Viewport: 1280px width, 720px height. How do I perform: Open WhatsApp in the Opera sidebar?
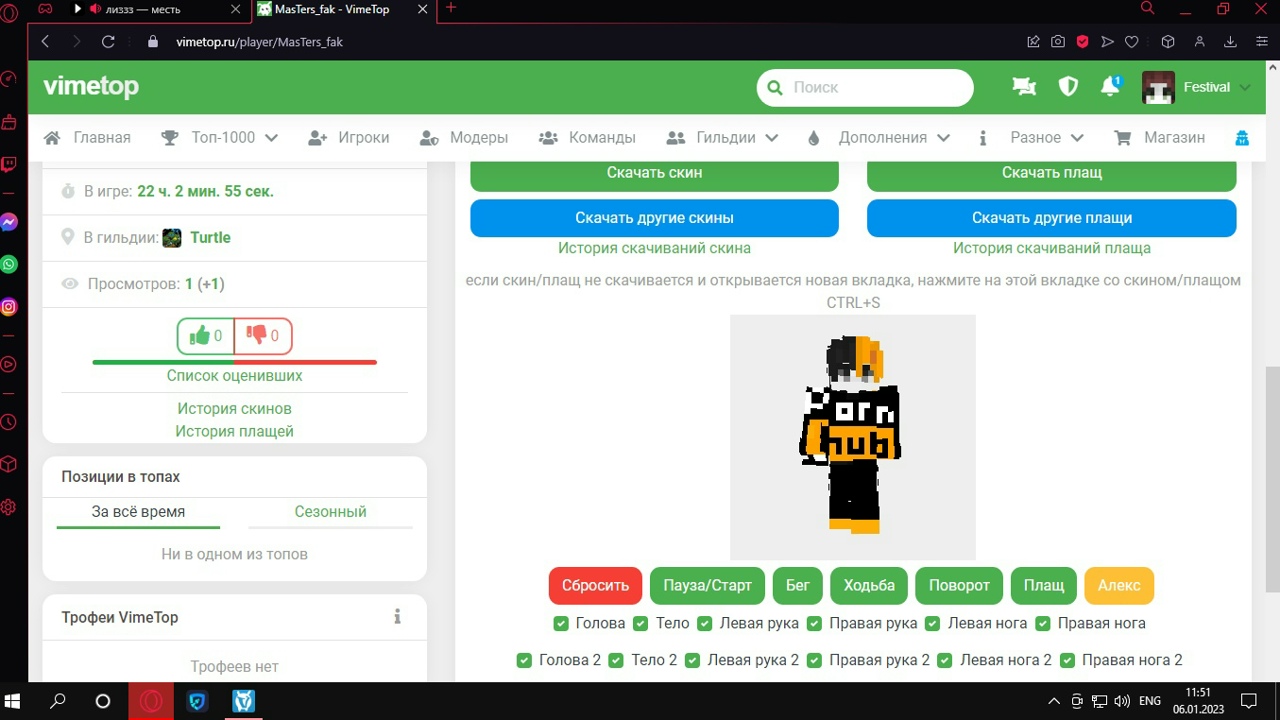pos(9,265)
